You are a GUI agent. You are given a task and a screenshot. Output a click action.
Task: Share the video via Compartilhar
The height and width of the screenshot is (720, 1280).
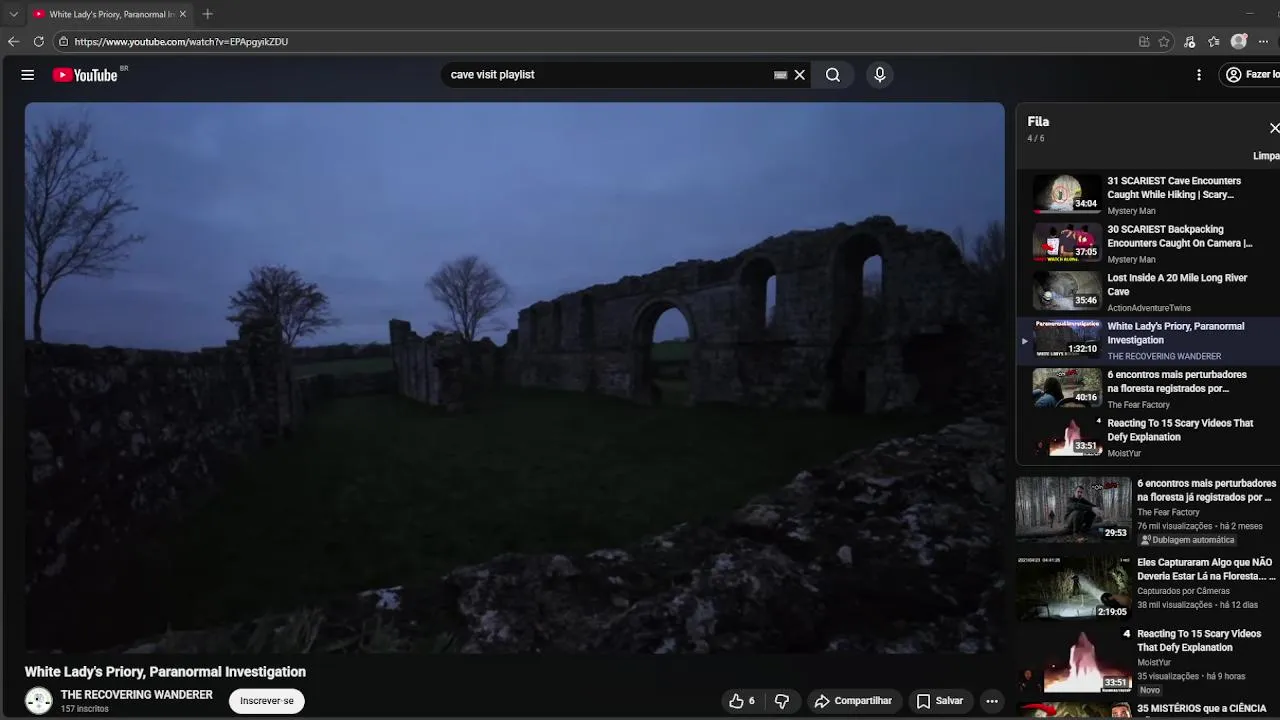(x=853, y=701)
